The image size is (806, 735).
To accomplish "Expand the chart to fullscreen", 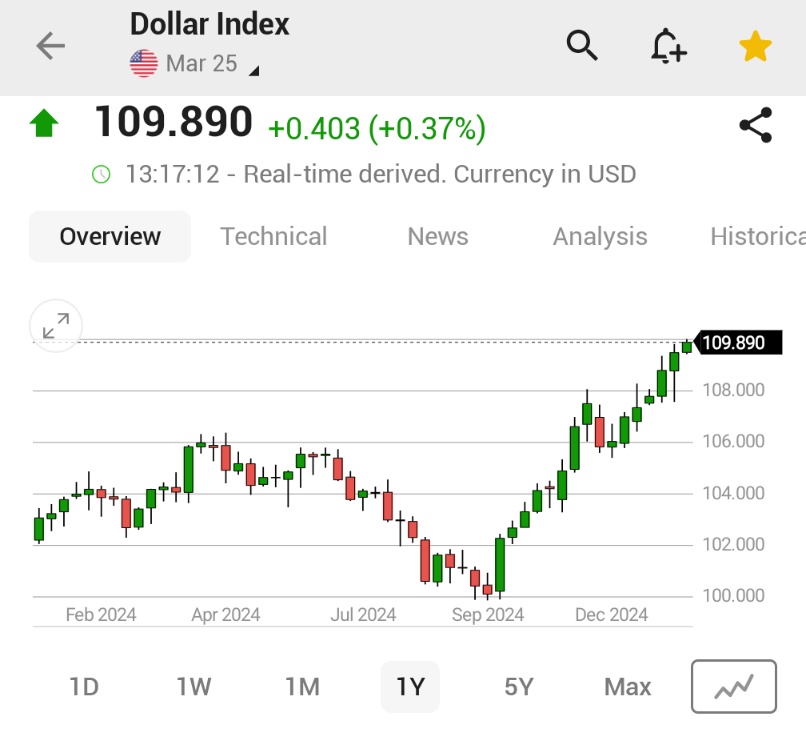I will (56, 326).
